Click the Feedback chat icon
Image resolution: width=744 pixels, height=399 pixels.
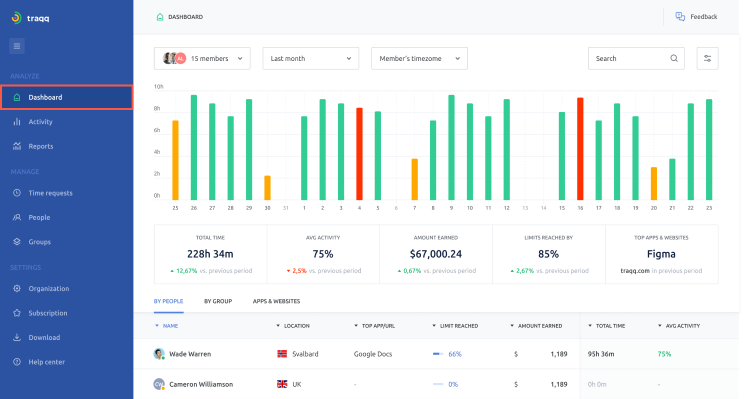680,17
